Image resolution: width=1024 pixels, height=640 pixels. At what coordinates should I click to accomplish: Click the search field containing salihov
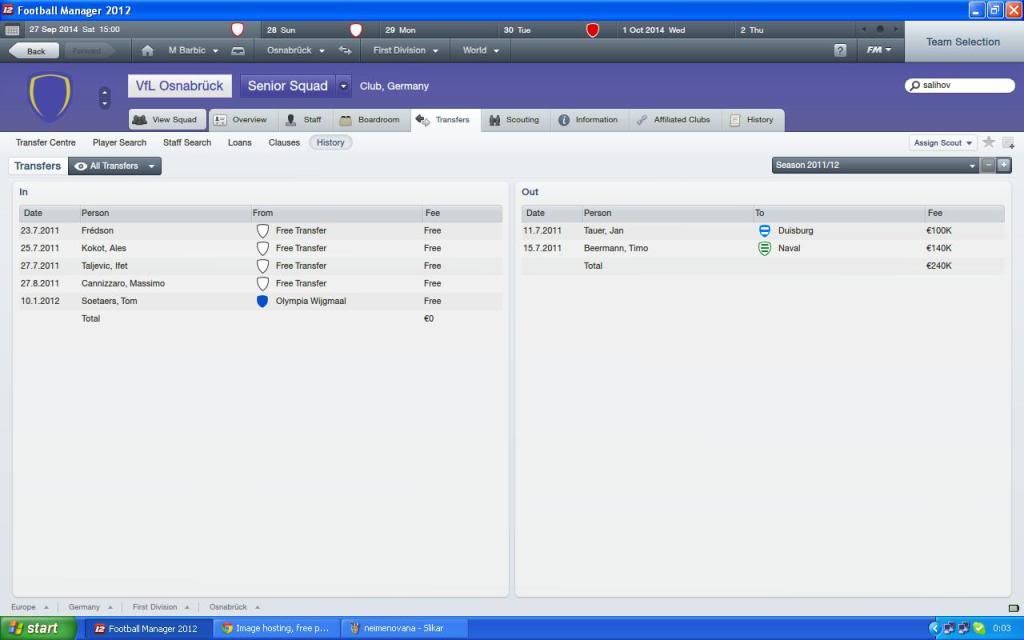click(960, 86)
